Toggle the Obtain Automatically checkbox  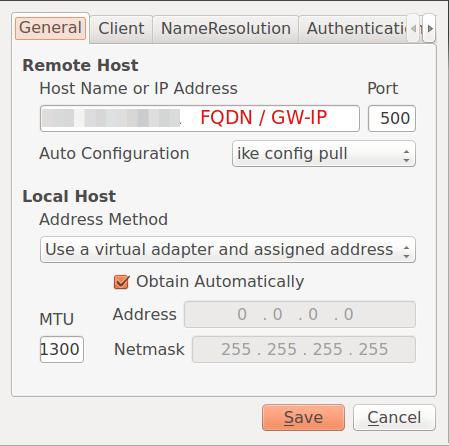121,282
